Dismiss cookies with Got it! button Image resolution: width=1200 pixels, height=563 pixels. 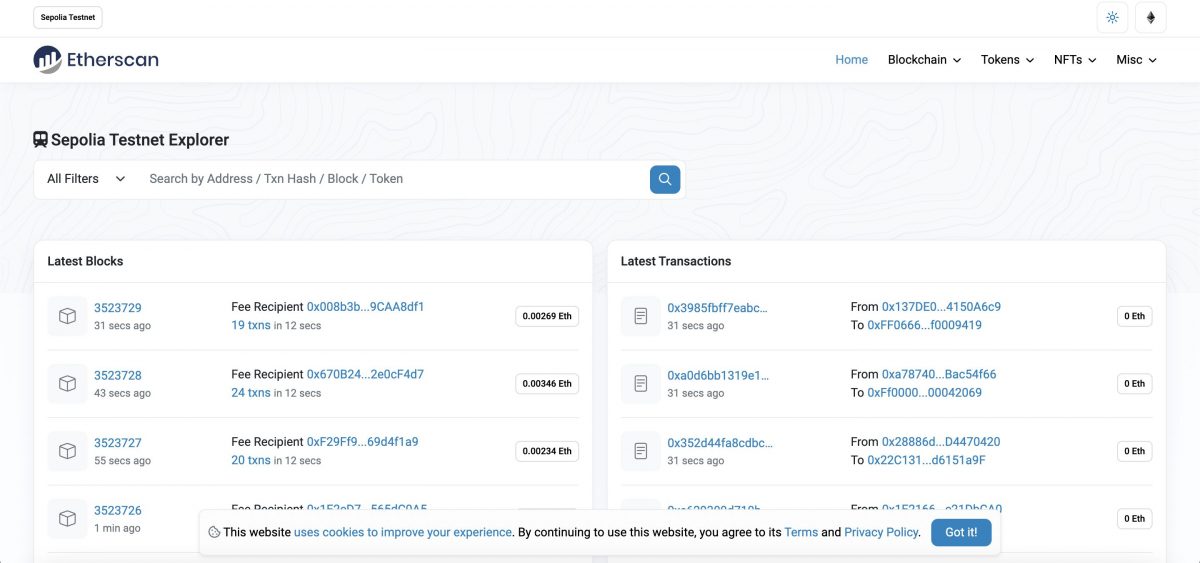(x=961, y=532)
